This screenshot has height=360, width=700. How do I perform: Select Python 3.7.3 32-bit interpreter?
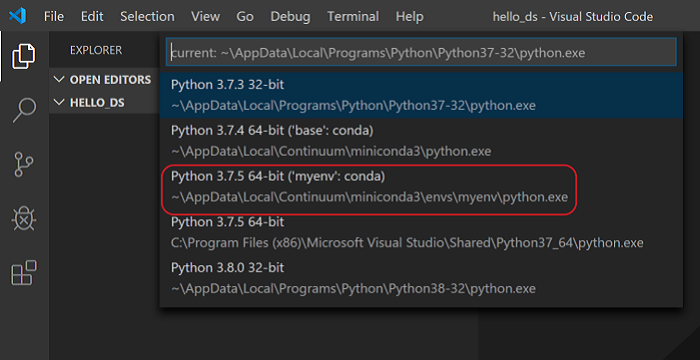point(421,95)
